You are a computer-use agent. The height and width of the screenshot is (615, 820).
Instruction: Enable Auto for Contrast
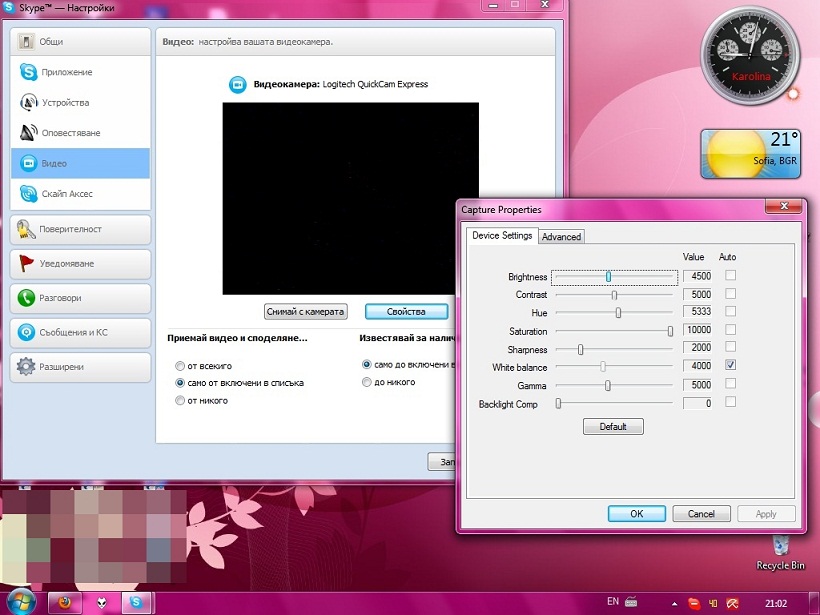pyautogui.click(x=731, y=293)
